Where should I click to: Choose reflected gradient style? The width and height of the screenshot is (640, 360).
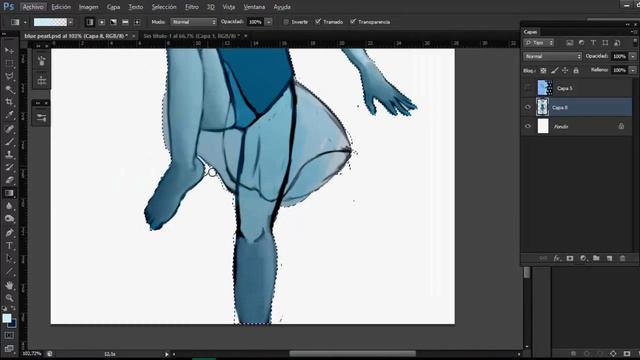[x=125, y=22]
